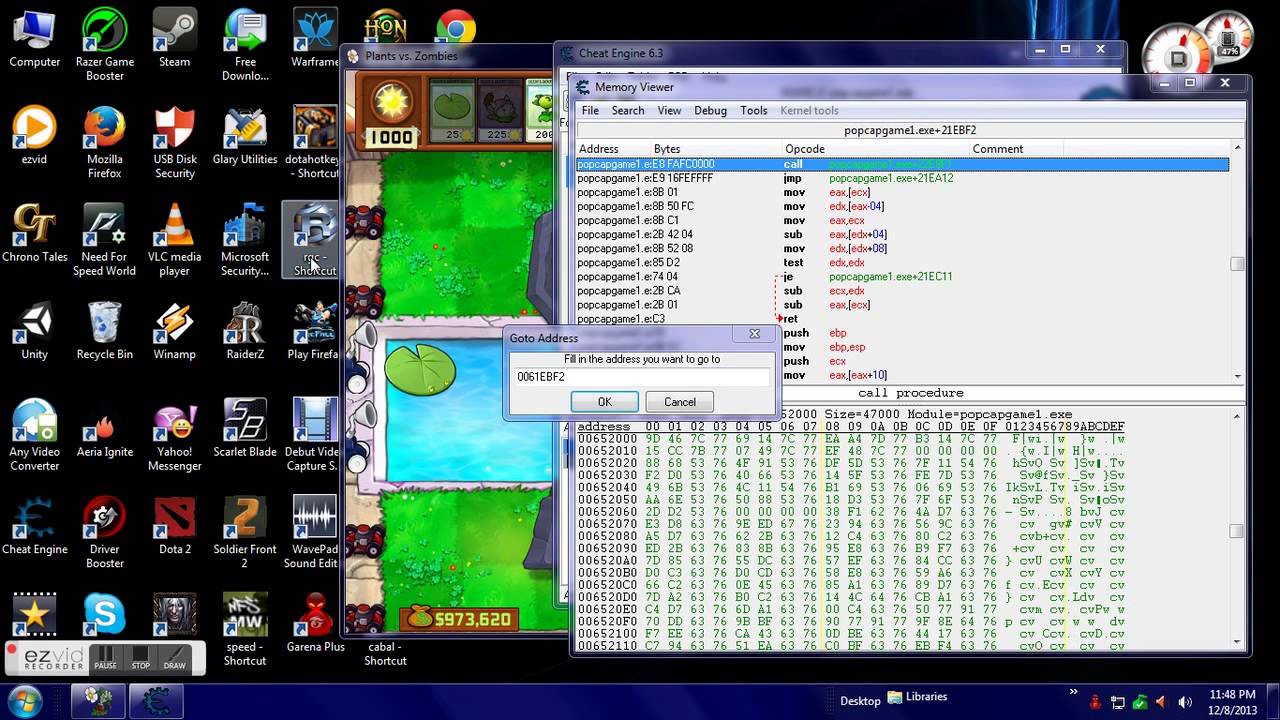This screenshot has height=720, width=1280.
Task: Click the ezvid recorder Pause button
Action: point(105,658)
